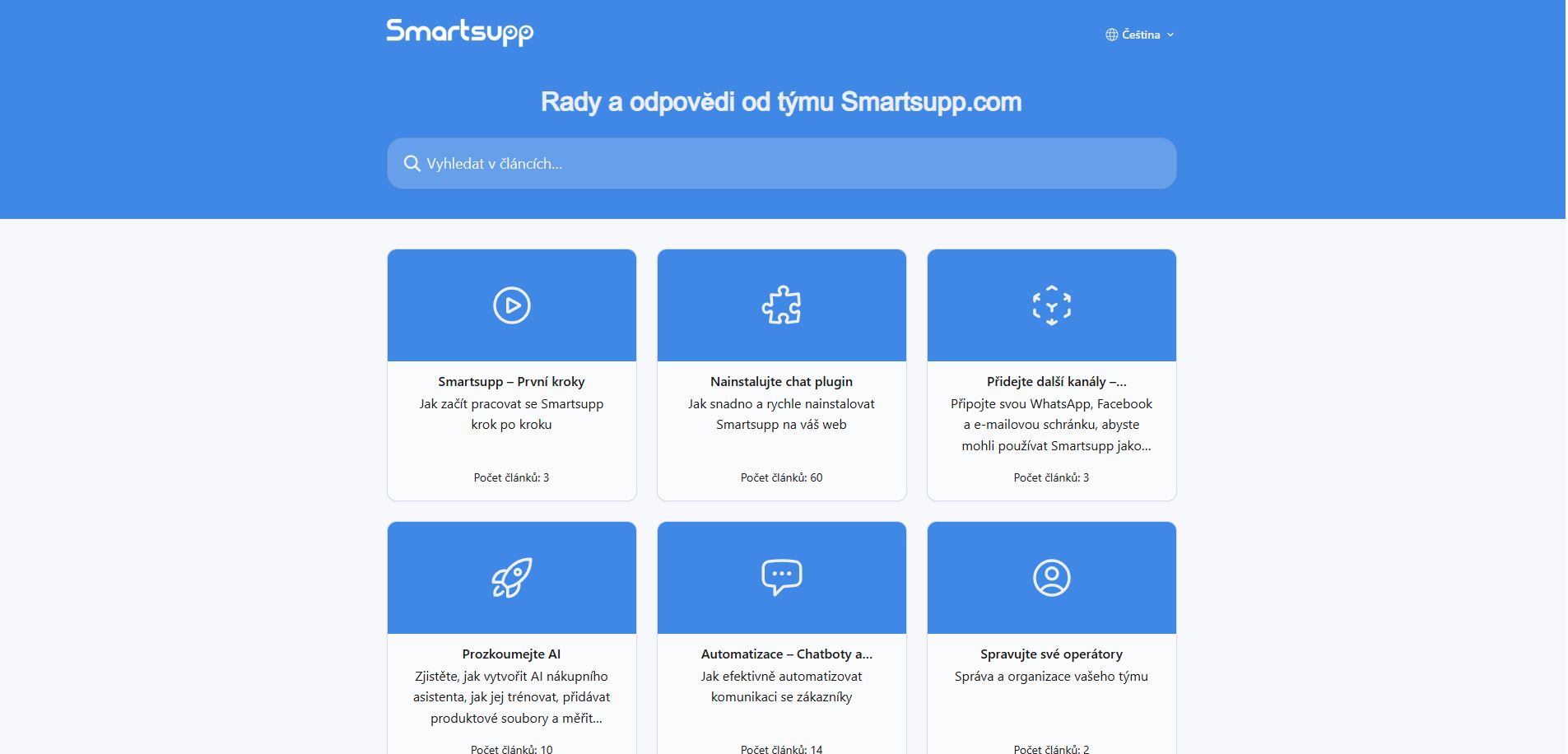Click the Smartsupp logo

(x=460, y=32)
